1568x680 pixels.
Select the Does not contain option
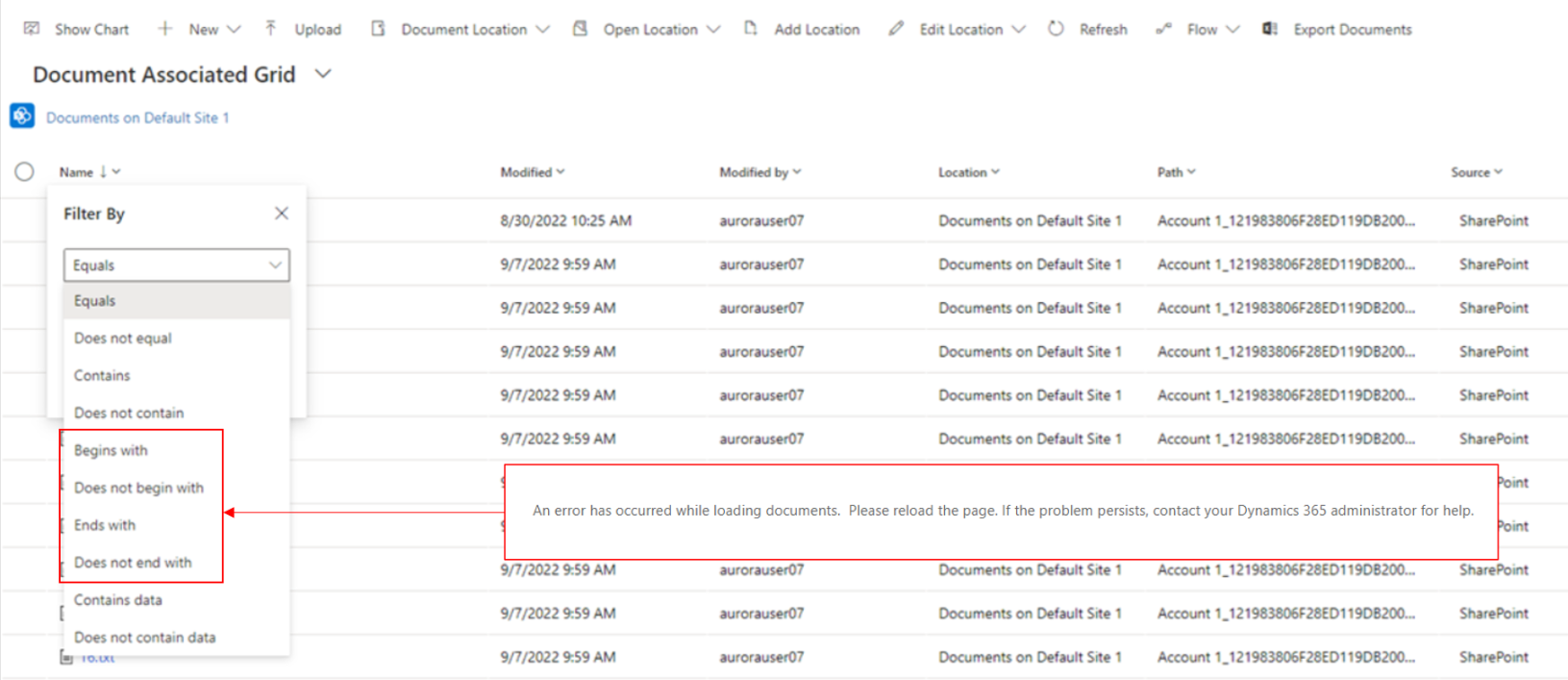(177, 414)
